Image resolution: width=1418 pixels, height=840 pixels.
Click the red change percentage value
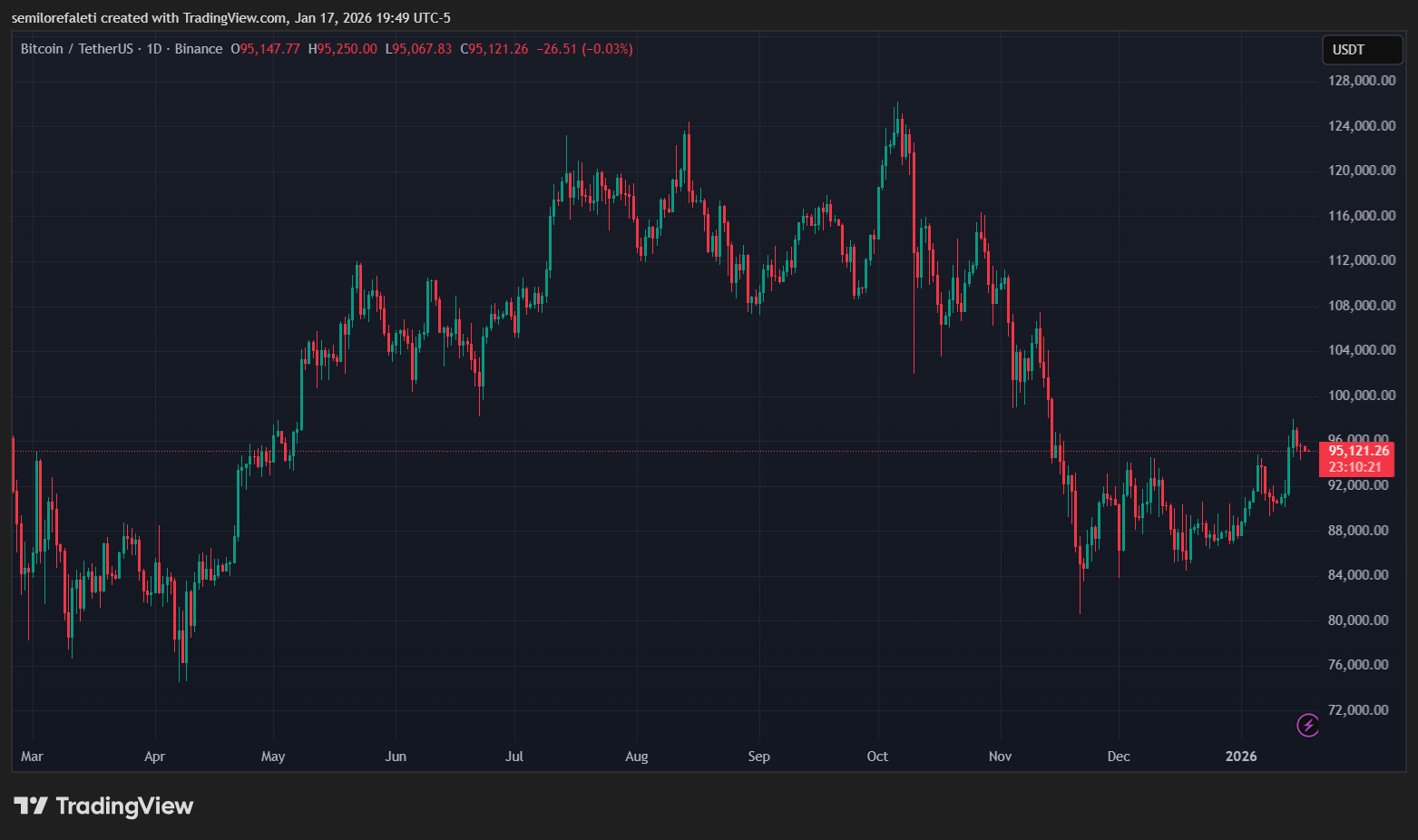point(606,49)
